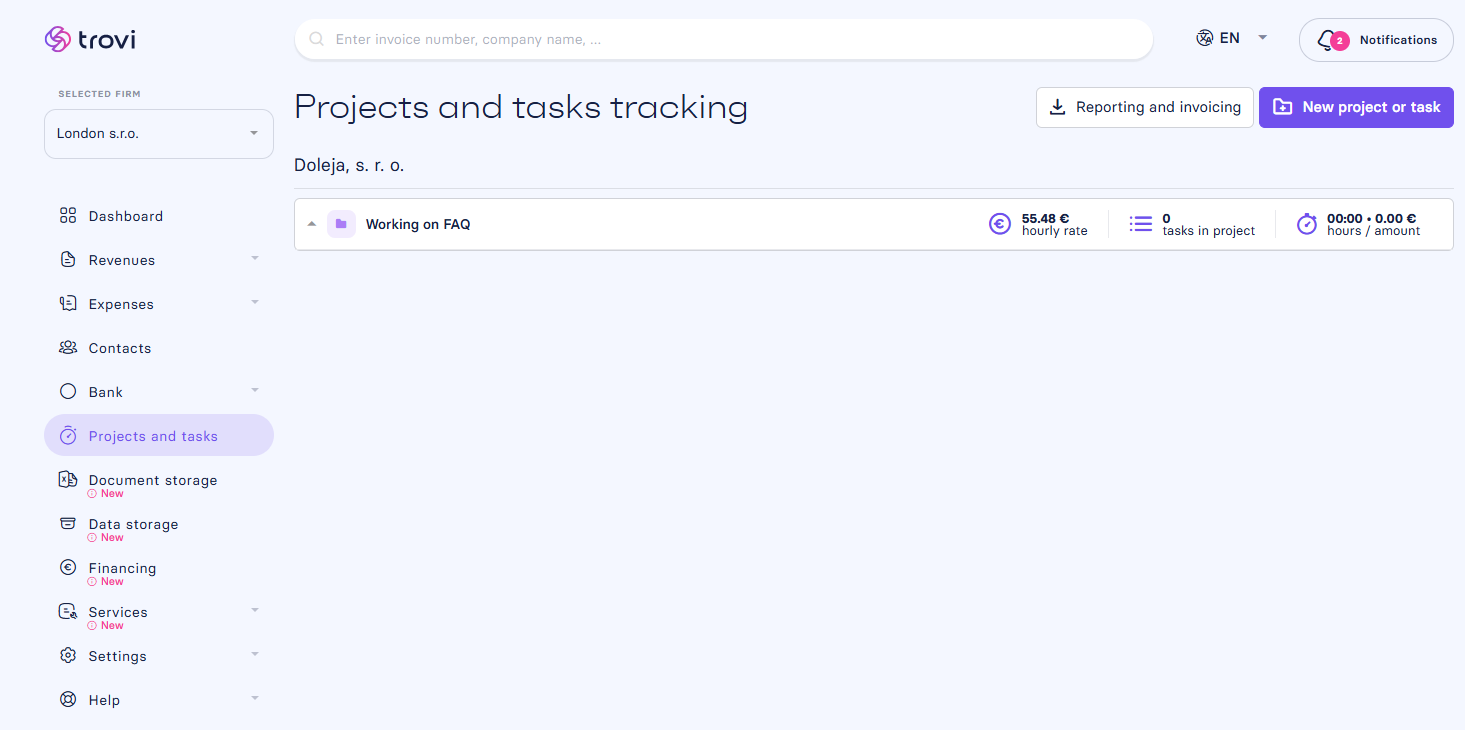Expand the Settings submenu arrow
Screen dimensions: 1465x730
255,655
